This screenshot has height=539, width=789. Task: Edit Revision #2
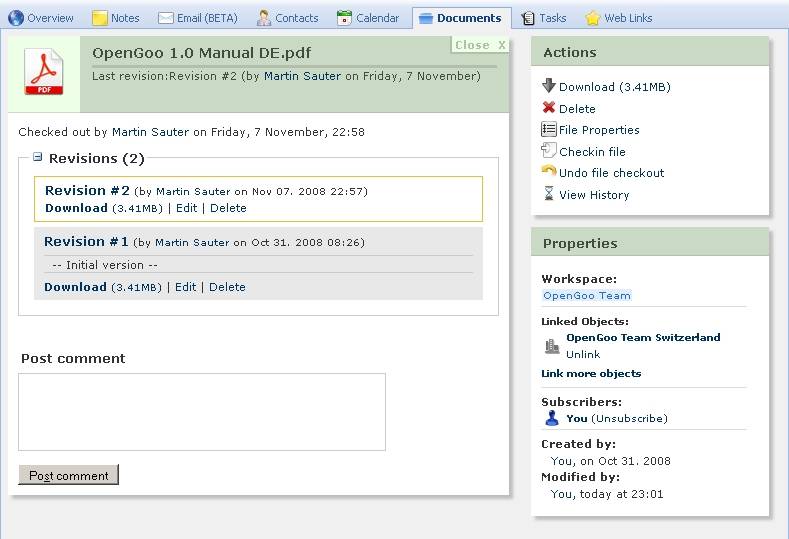[186, 208]
